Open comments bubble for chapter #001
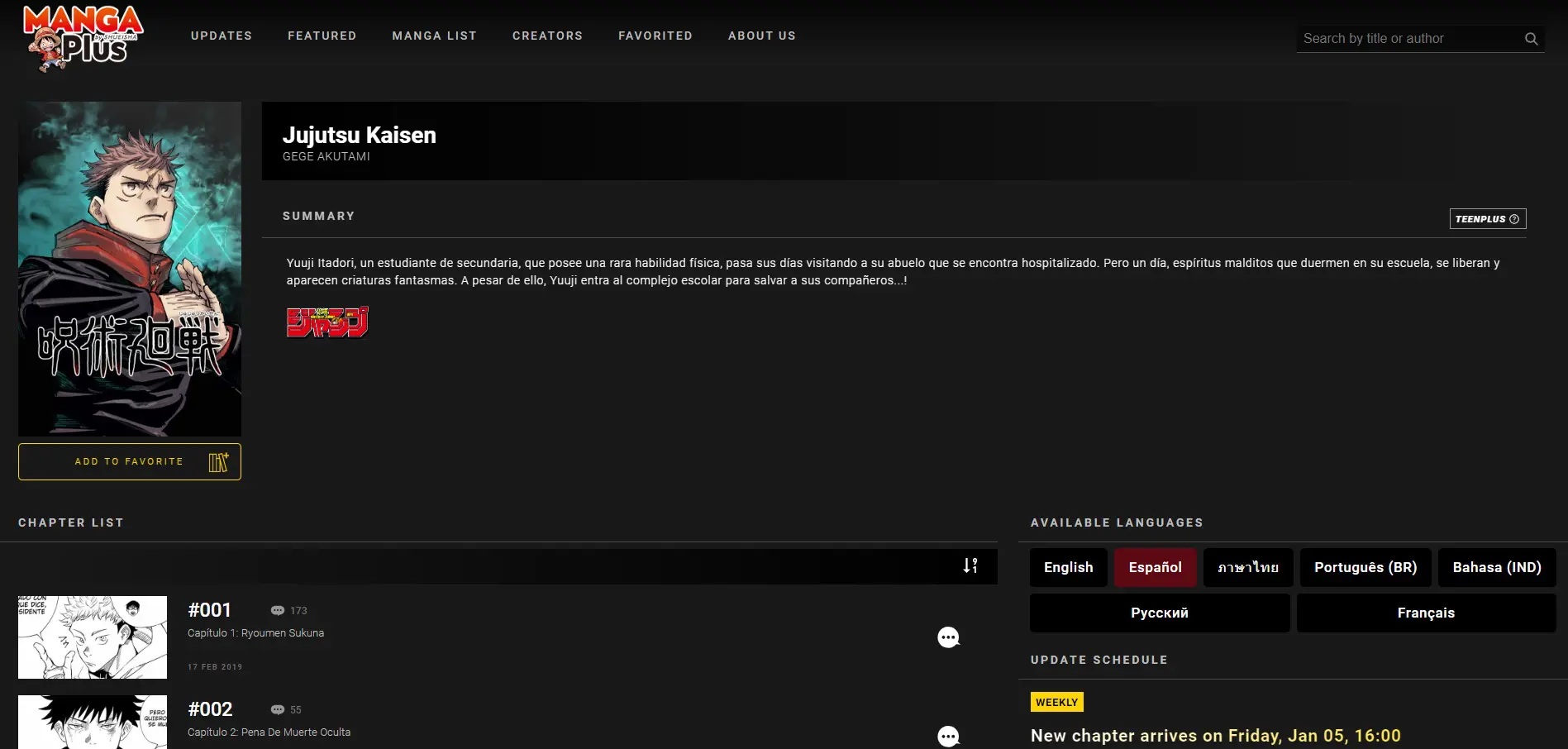Screen dimensions: 1568x749 pyautogui.click(x=948, y=637)
